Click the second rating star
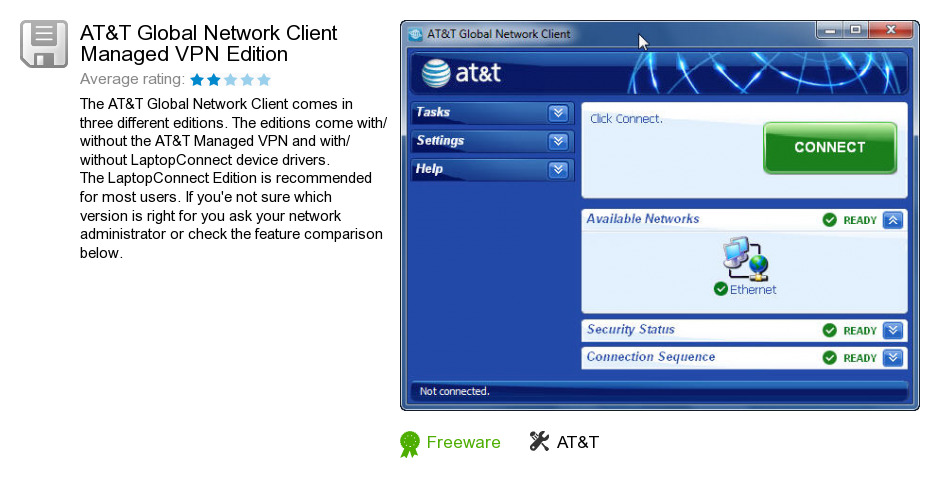The image size is (940, 488). (x=214, y=80)
